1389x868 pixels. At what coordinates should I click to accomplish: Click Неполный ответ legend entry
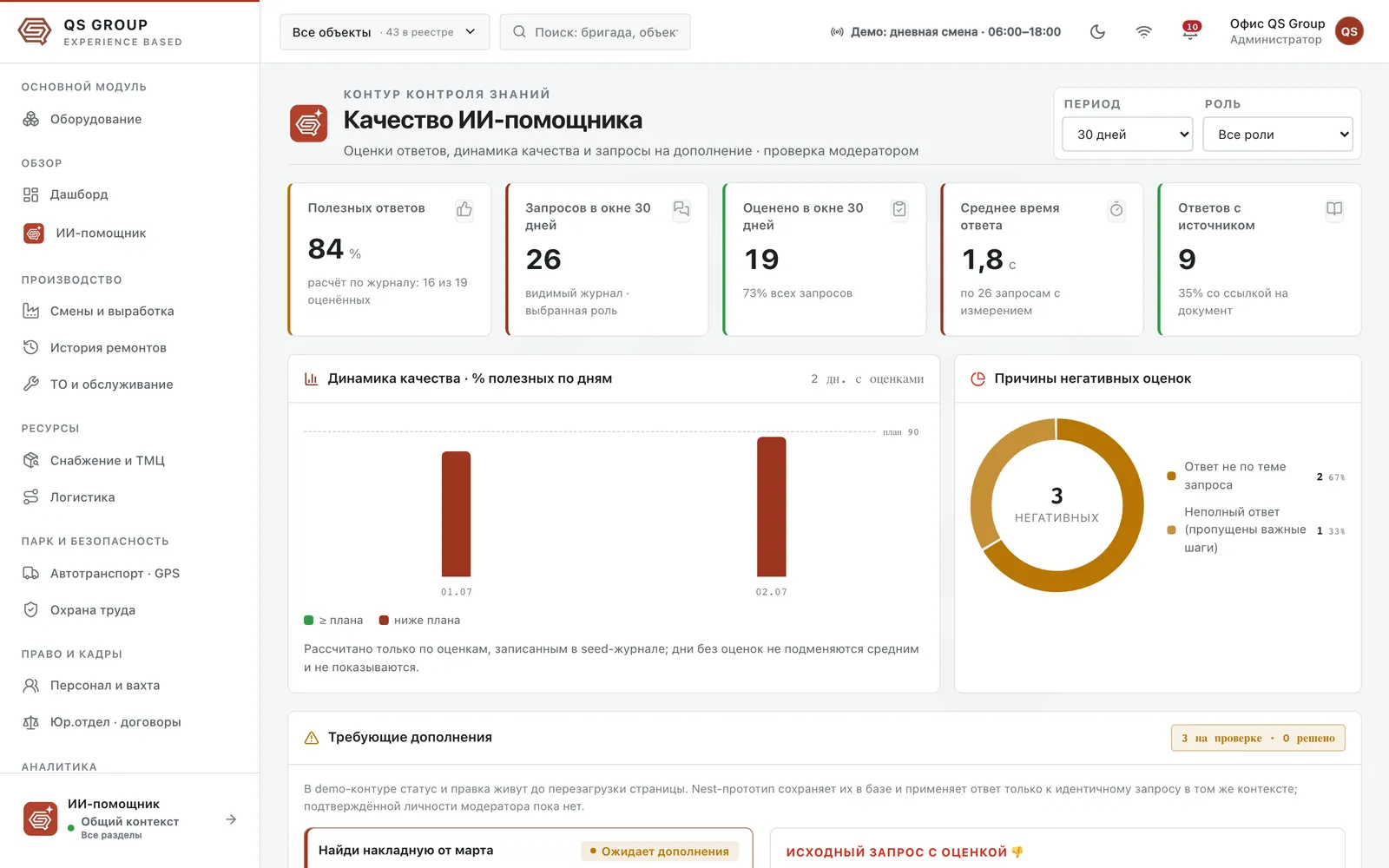click(x=1255, y=529)
